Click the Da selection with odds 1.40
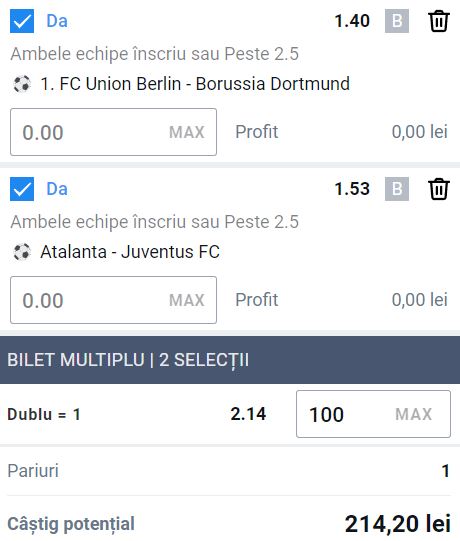 [57, 21]
